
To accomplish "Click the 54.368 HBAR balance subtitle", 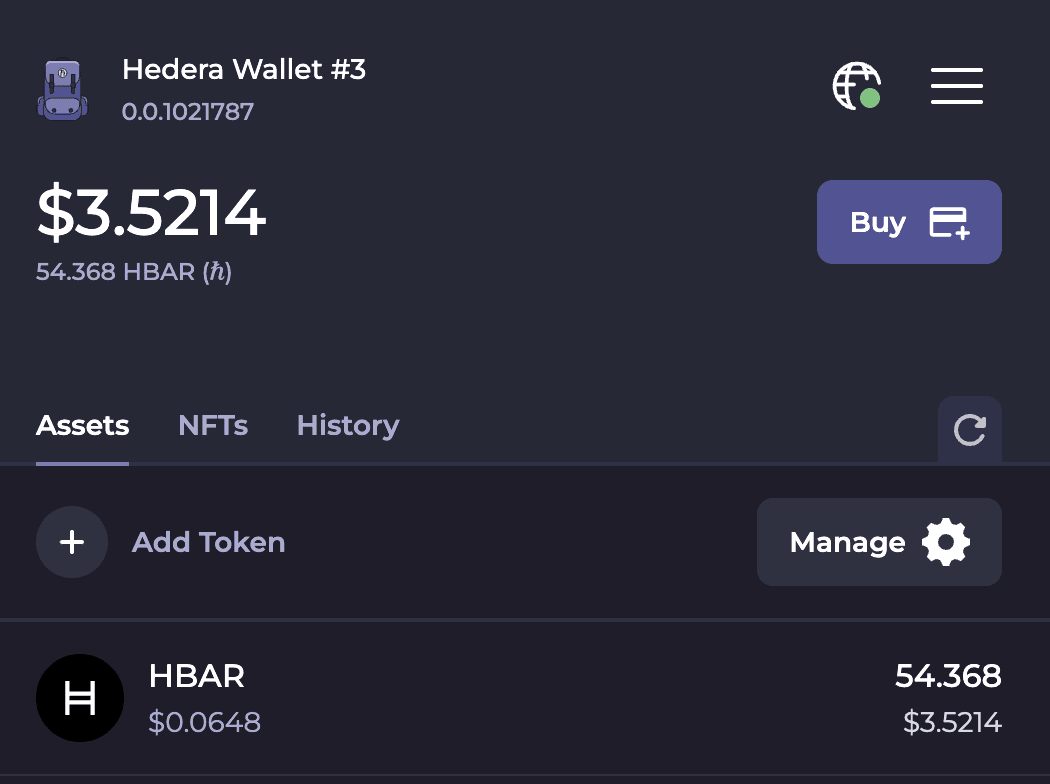I will click(x=134, y=272).
